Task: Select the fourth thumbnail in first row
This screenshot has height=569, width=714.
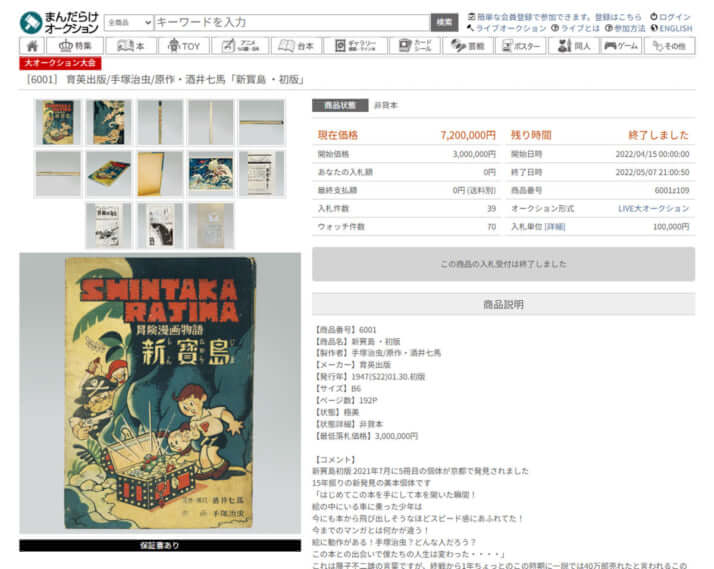Action: pos(211,122)
